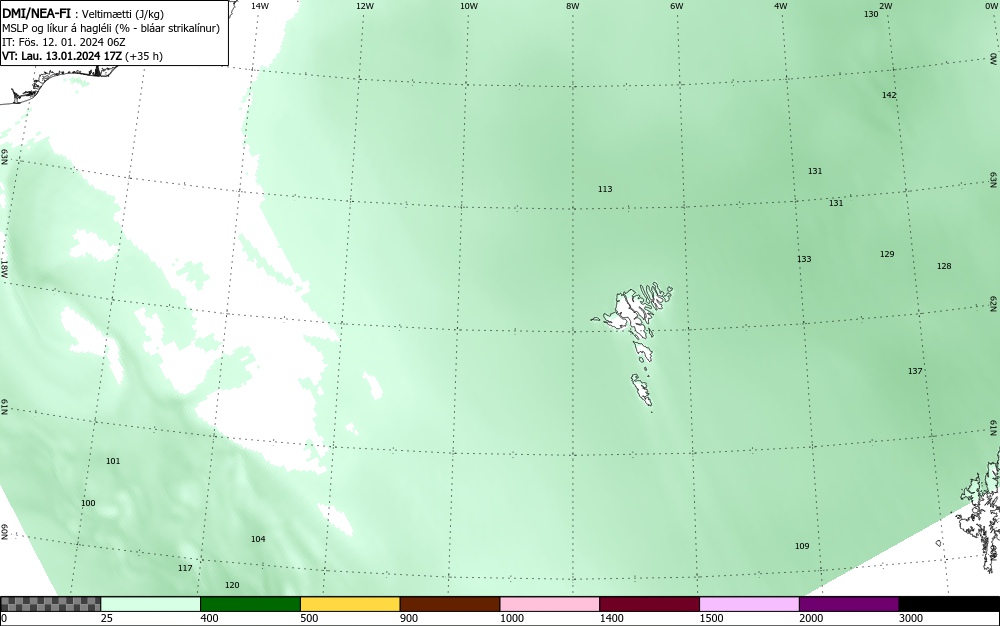Click the 8W longitude label
This screenshot has height=626, width=1000.
coord(573,6)
